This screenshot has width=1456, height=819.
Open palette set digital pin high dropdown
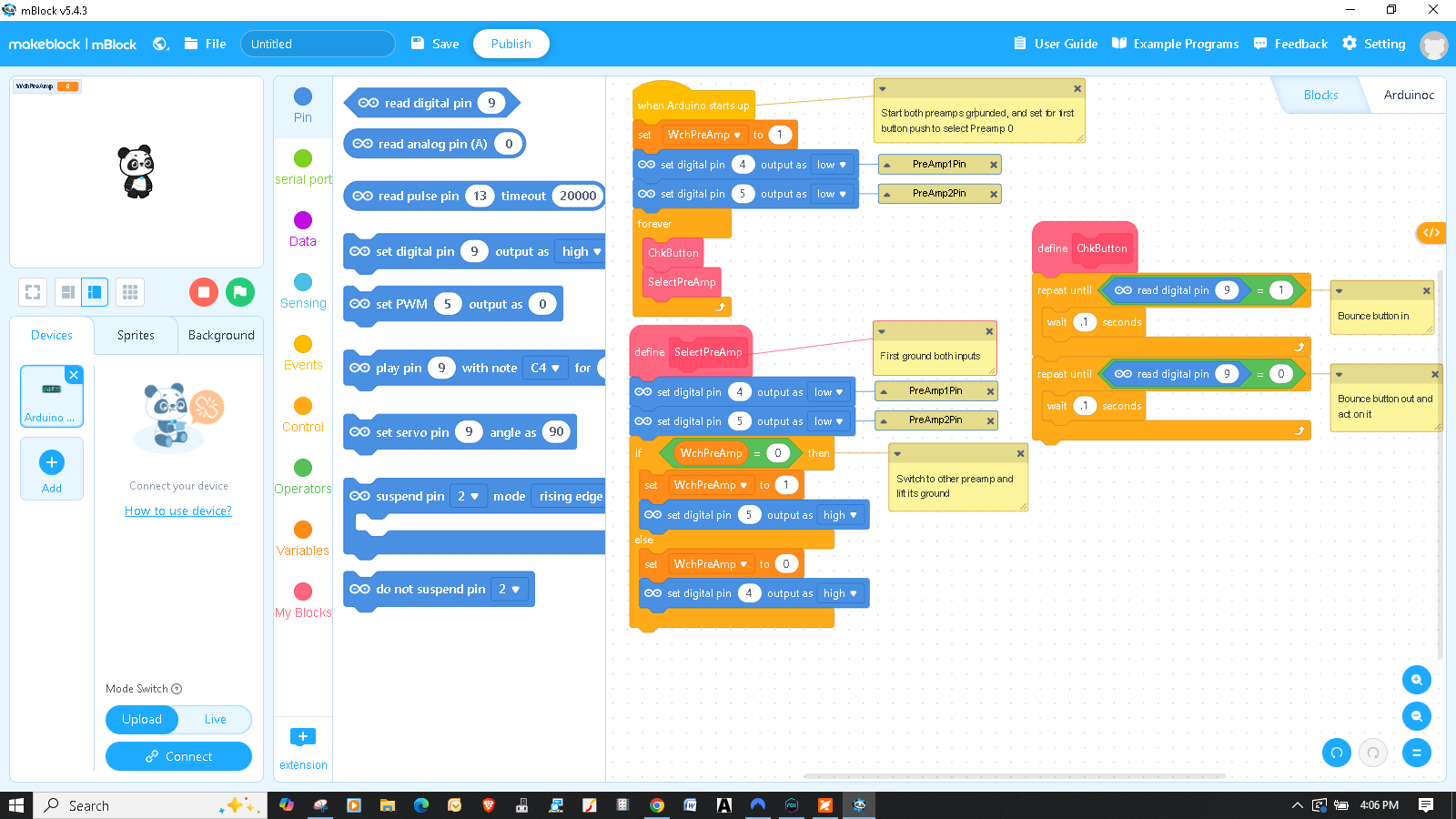coord(581,251)
